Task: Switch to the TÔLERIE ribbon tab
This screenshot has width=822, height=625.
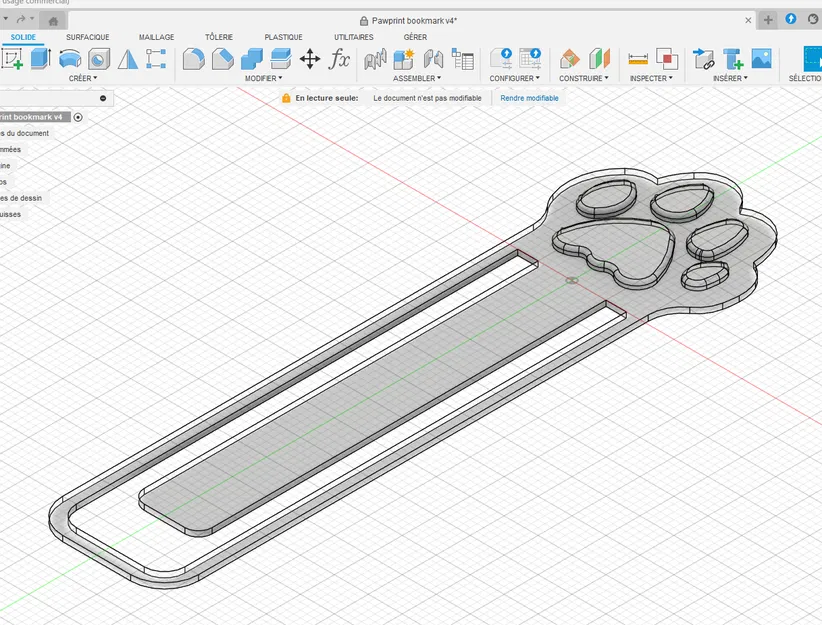Action: point(218,37)
